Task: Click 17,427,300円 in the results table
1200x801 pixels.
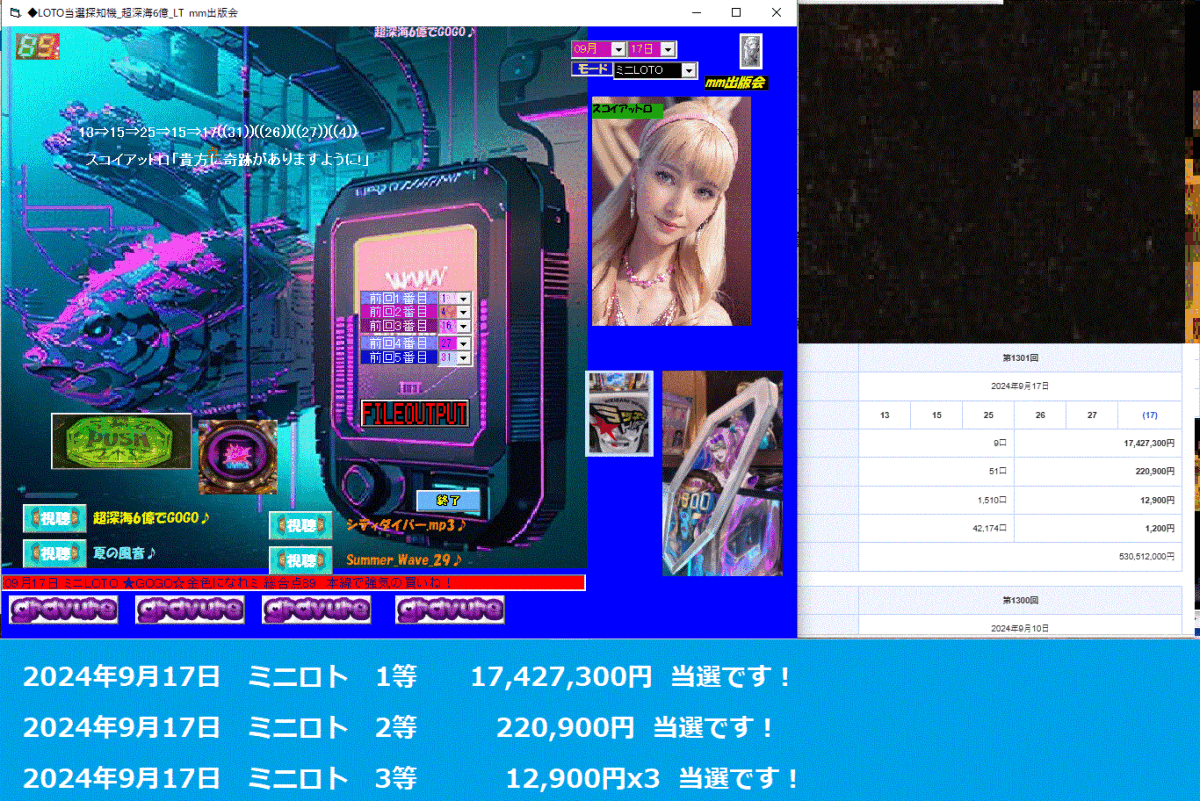Action: click(1098, 442)
